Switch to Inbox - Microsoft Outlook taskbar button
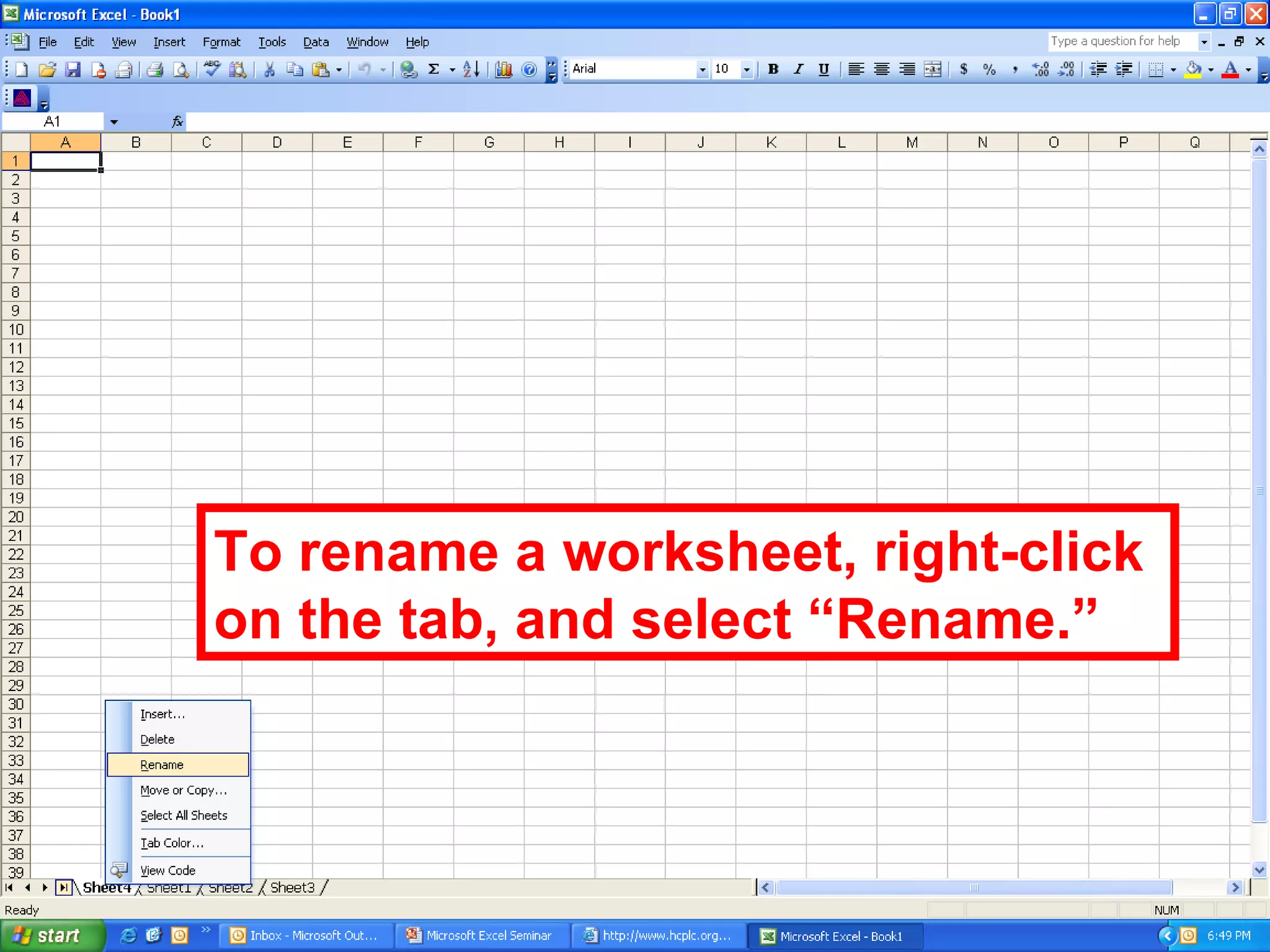The image size is (1270, 952). click(x=306, y=935)
